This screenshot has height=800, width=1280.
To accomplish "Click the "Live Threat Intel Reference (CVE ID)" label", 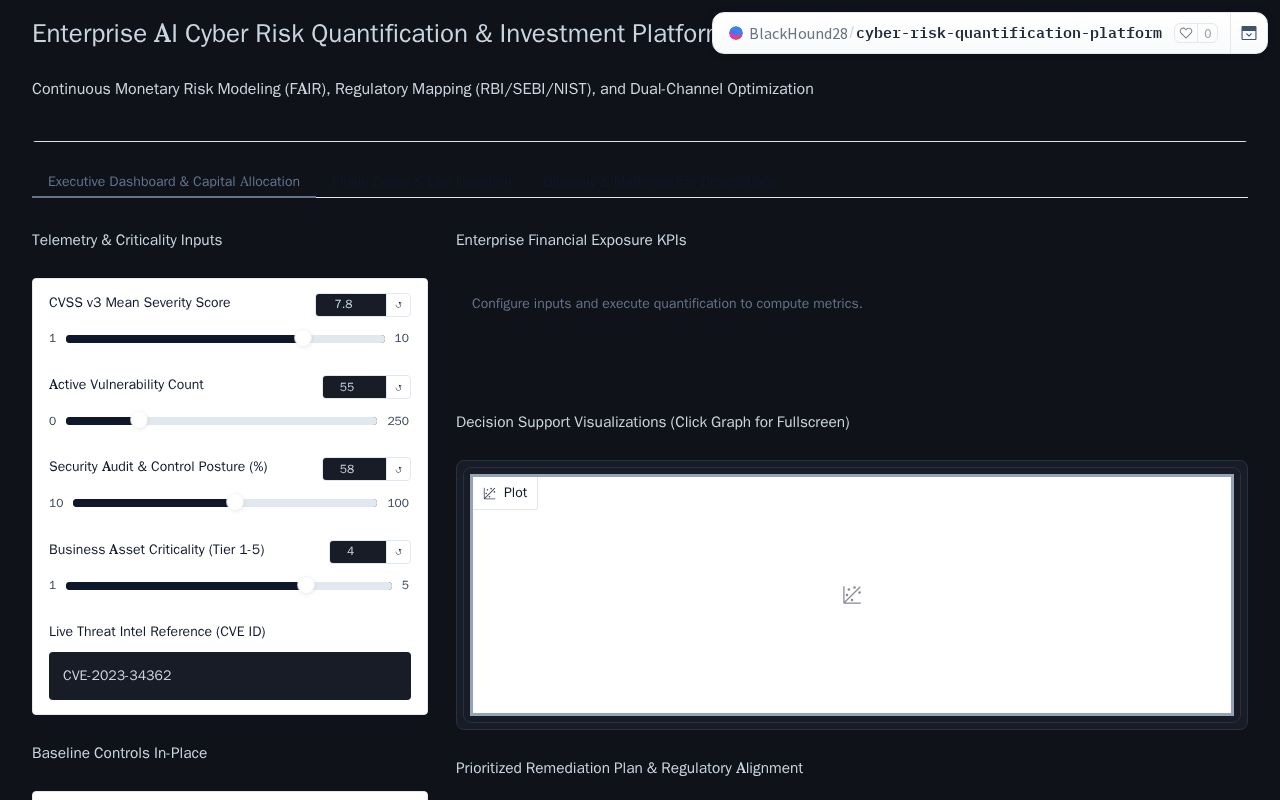I will click(157, 632).
